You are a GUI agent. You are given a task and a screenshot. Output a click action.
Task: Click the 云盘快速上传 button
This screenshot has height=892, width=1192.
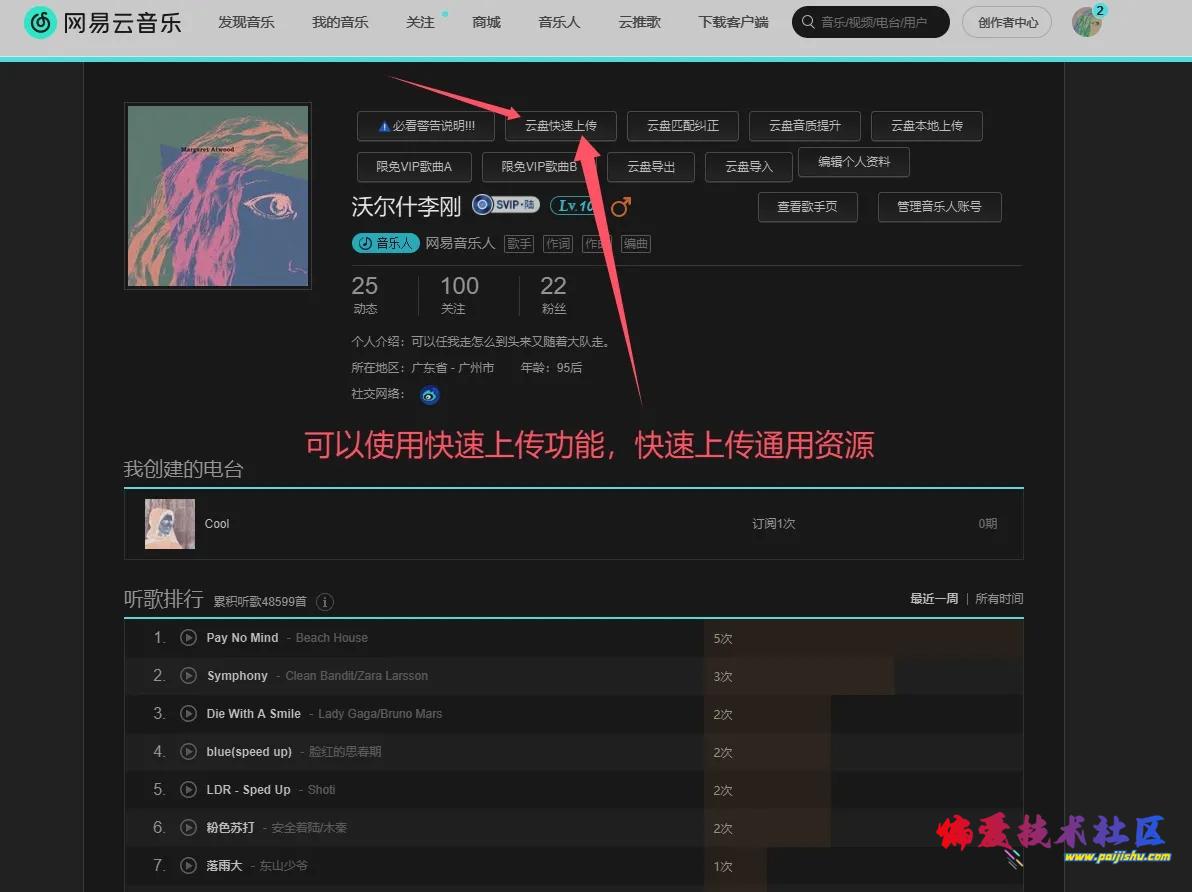(561, 126)
